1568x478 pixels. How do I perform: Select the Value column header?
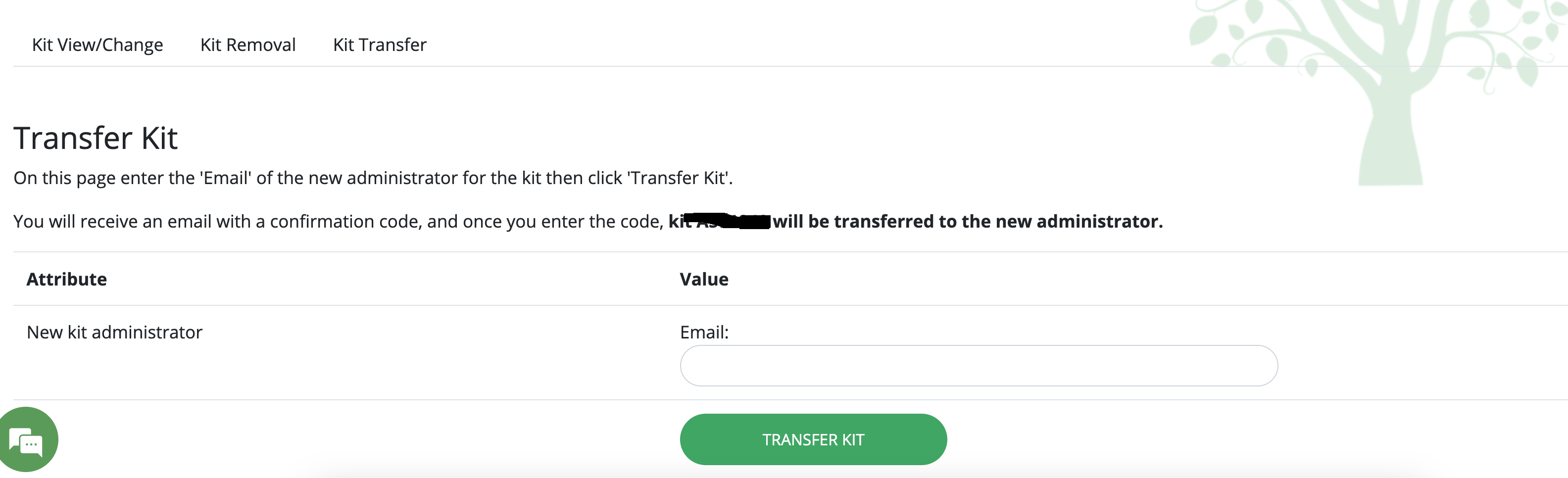coord(704,280)
